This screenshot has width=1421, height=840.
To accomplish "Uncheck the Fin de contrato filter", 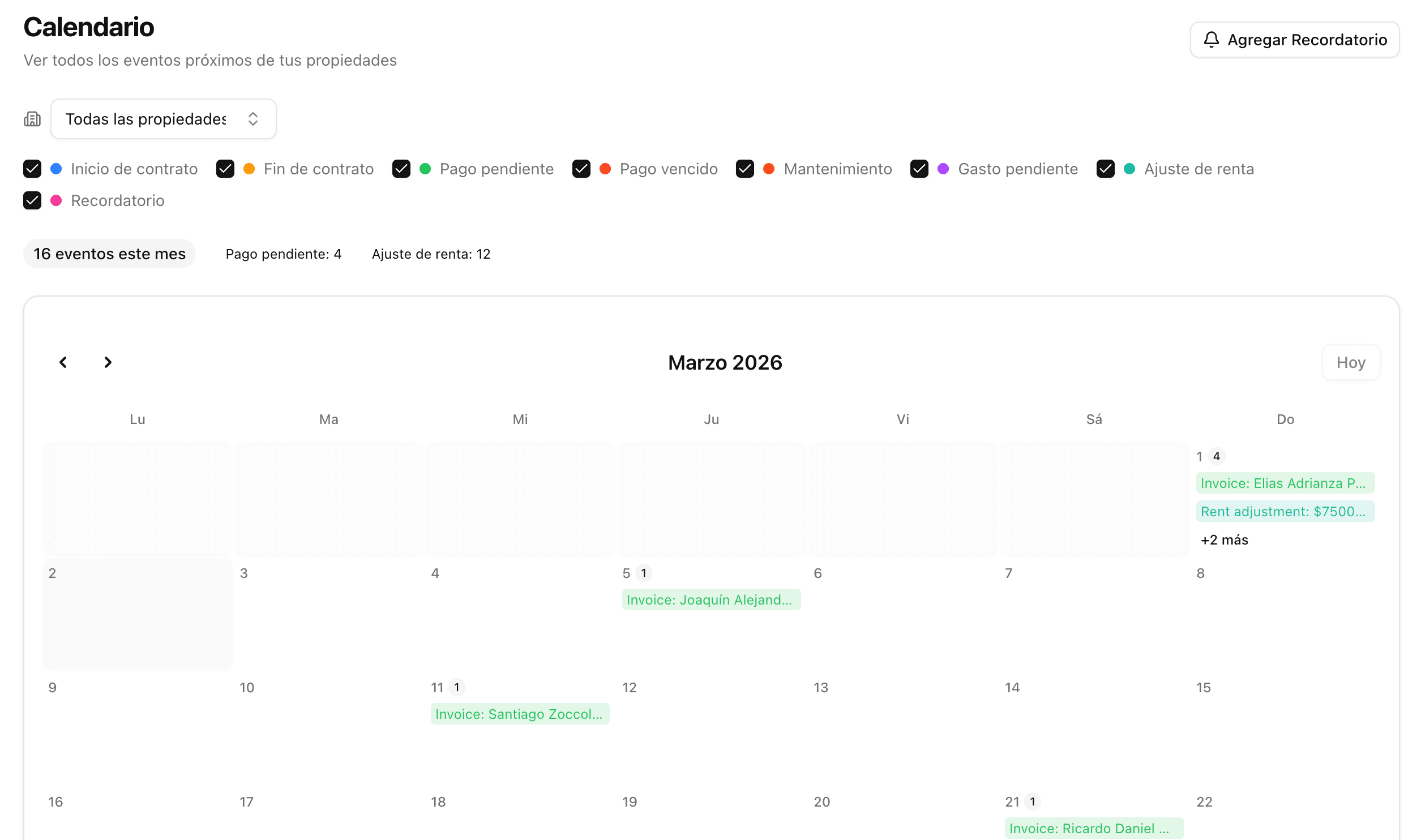I will [x=225, y=169].
